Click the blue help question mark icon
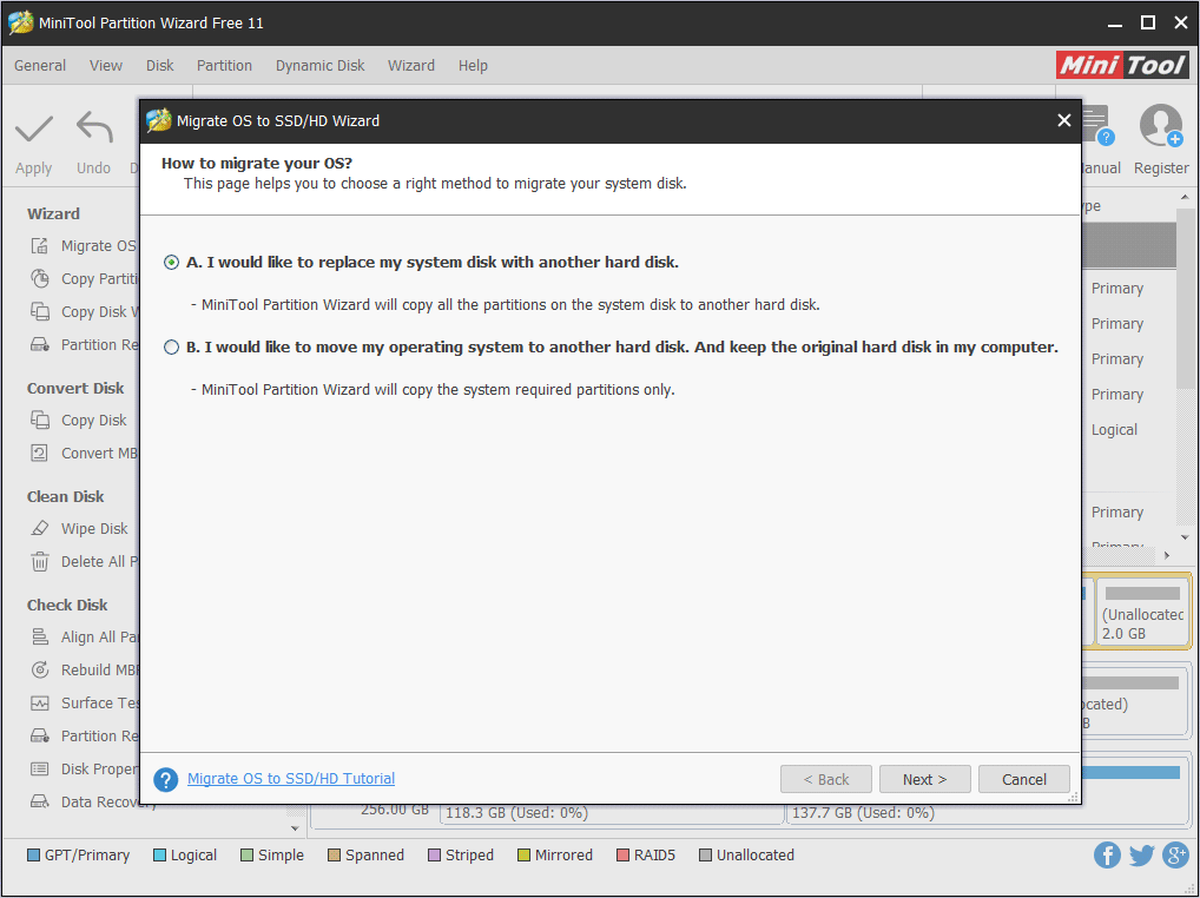Viewport: 1200px width, 898px height. (167, 780)
